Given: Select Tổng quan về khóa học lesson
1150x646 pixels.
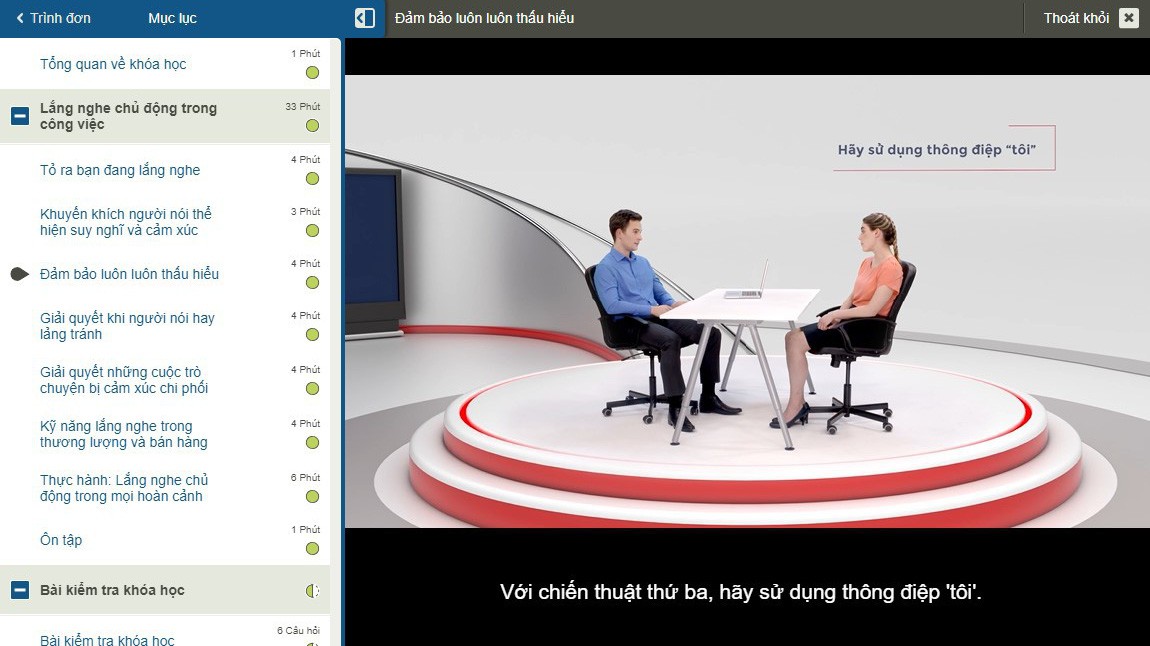Looking at the screenshot, I should pyautogui.click(x=113, y=64).
